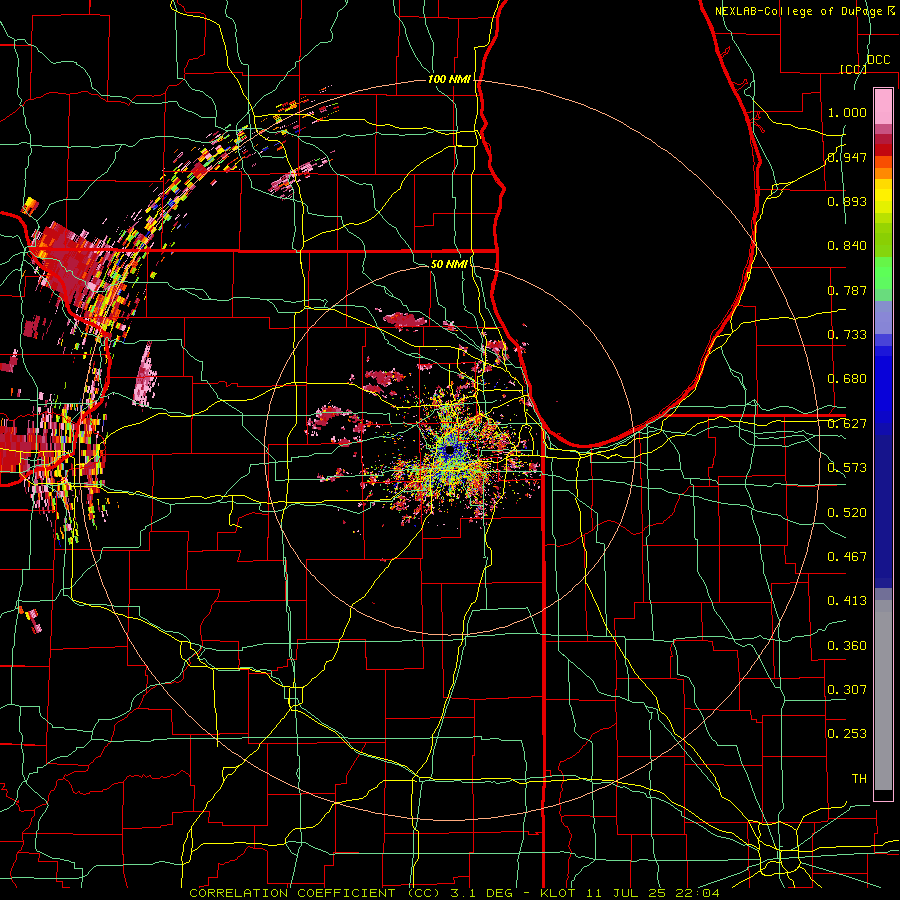Screen dimensions: 900x900
Task: Click the 0.947 scale value
Action: click(847, 157)
